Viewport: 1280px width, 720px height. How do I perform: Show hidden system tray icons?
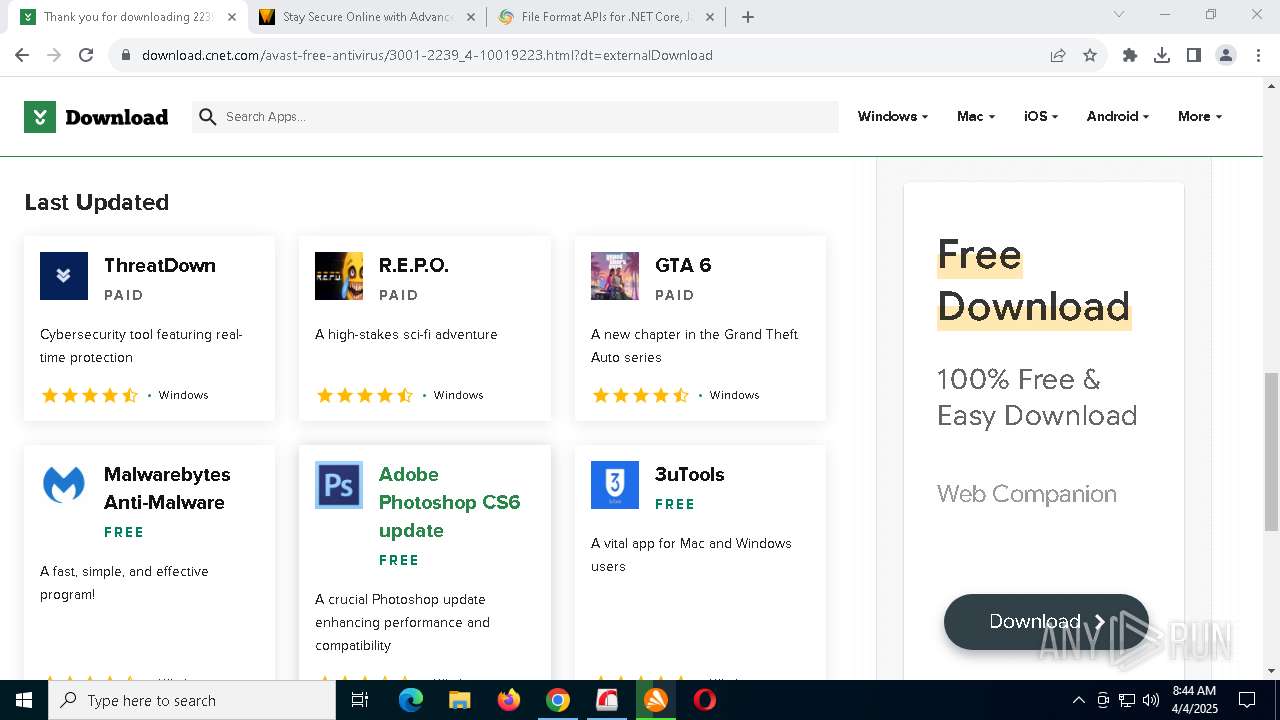click(1078, 700)
